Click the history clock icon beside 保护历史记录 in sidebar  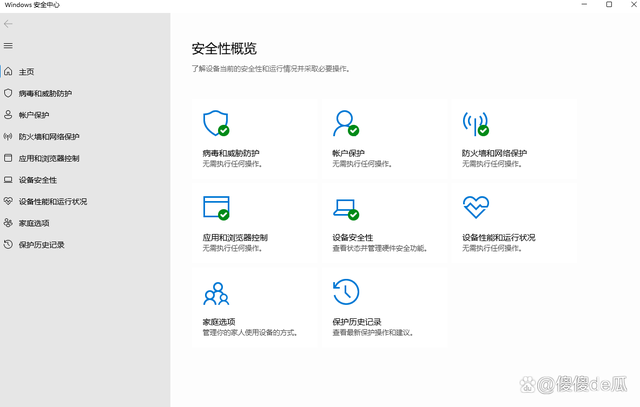(x=8, y=245)
